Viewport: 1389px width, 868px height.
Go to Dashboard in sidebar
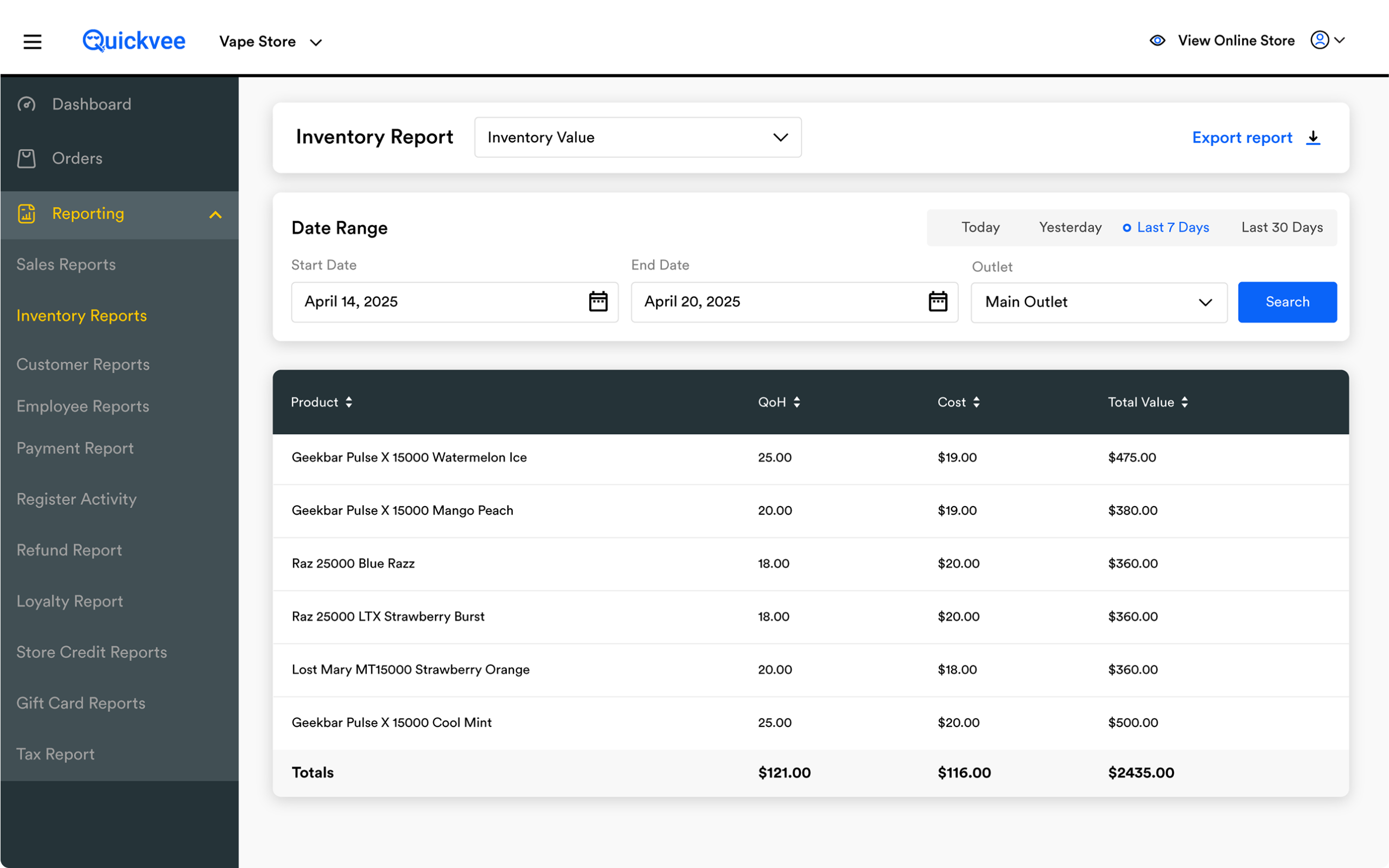tap(91, 104)
